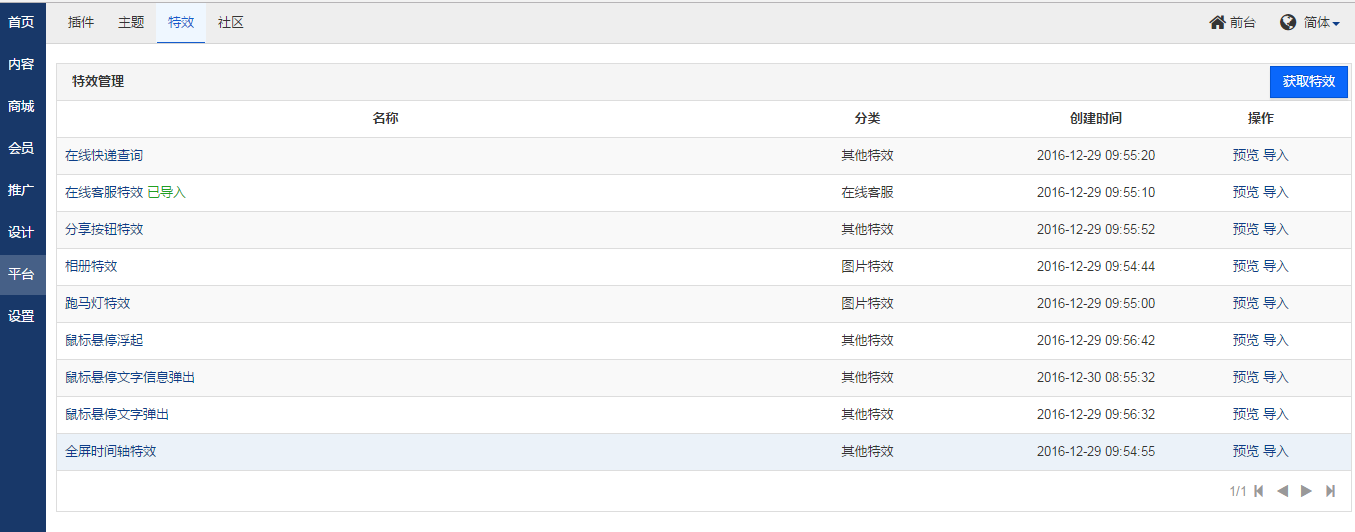Image resolution: width=1355 pixels, height=532 pixels.
Task: Click the 鼠标悬停文字信息弹出 row name
Action: click(x=130, y=377)
